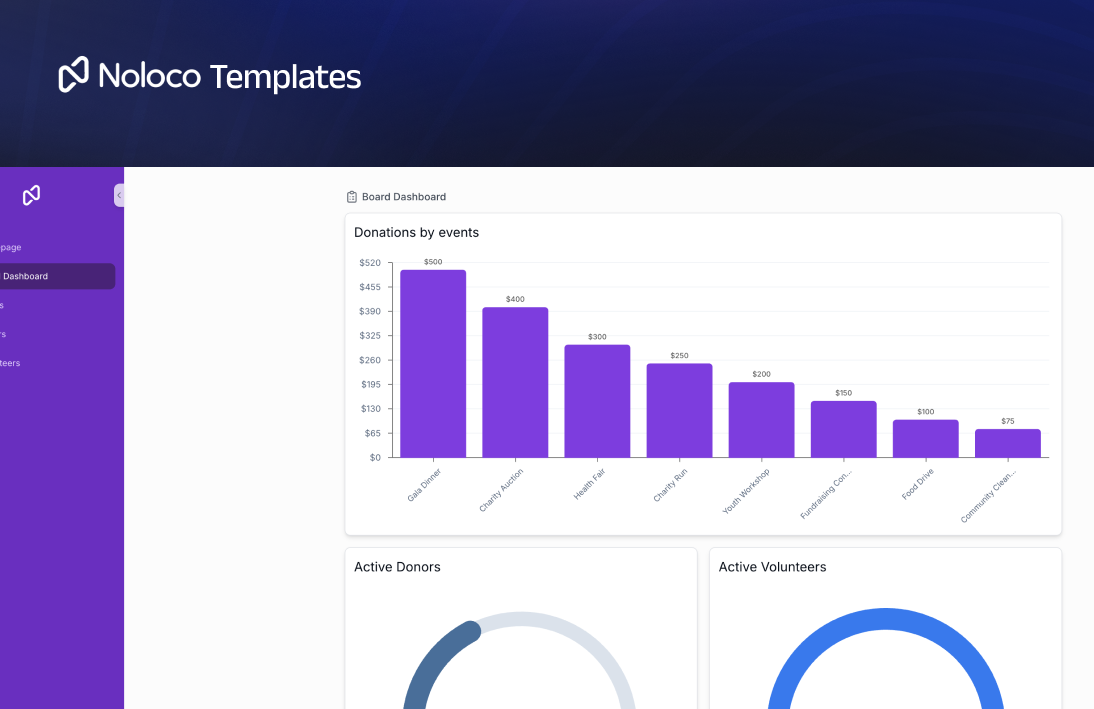
Task: Click the 'Youth Workshop' axis label
Action: pyautogui.click(x=746, y=491)
